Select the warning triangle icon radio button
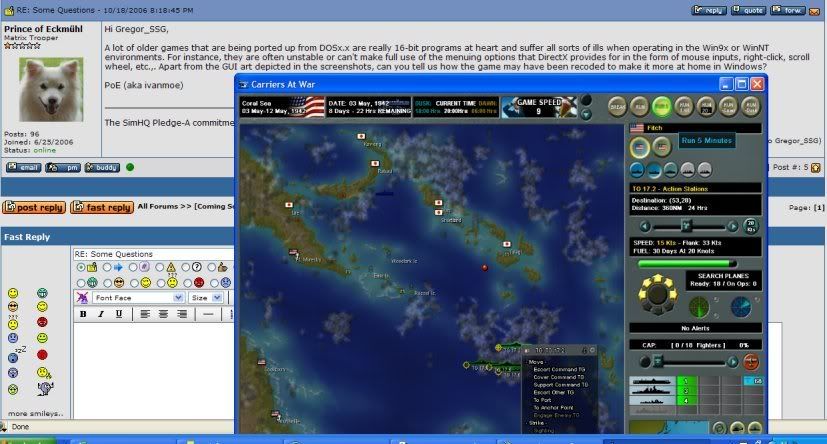Image resolution: width=827 pixels, height=444 pixels. pyautogui.click(x=158, y=268)
